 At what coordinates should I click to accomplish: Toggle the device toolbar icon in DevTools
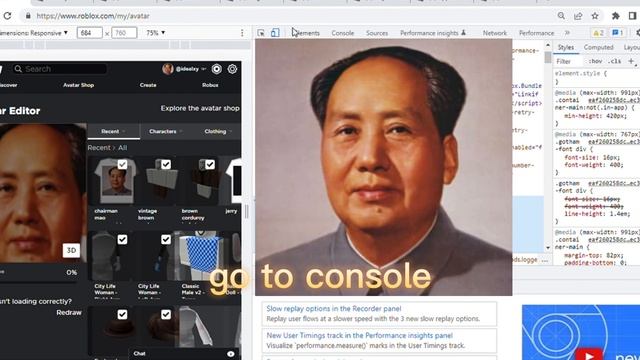275,33
